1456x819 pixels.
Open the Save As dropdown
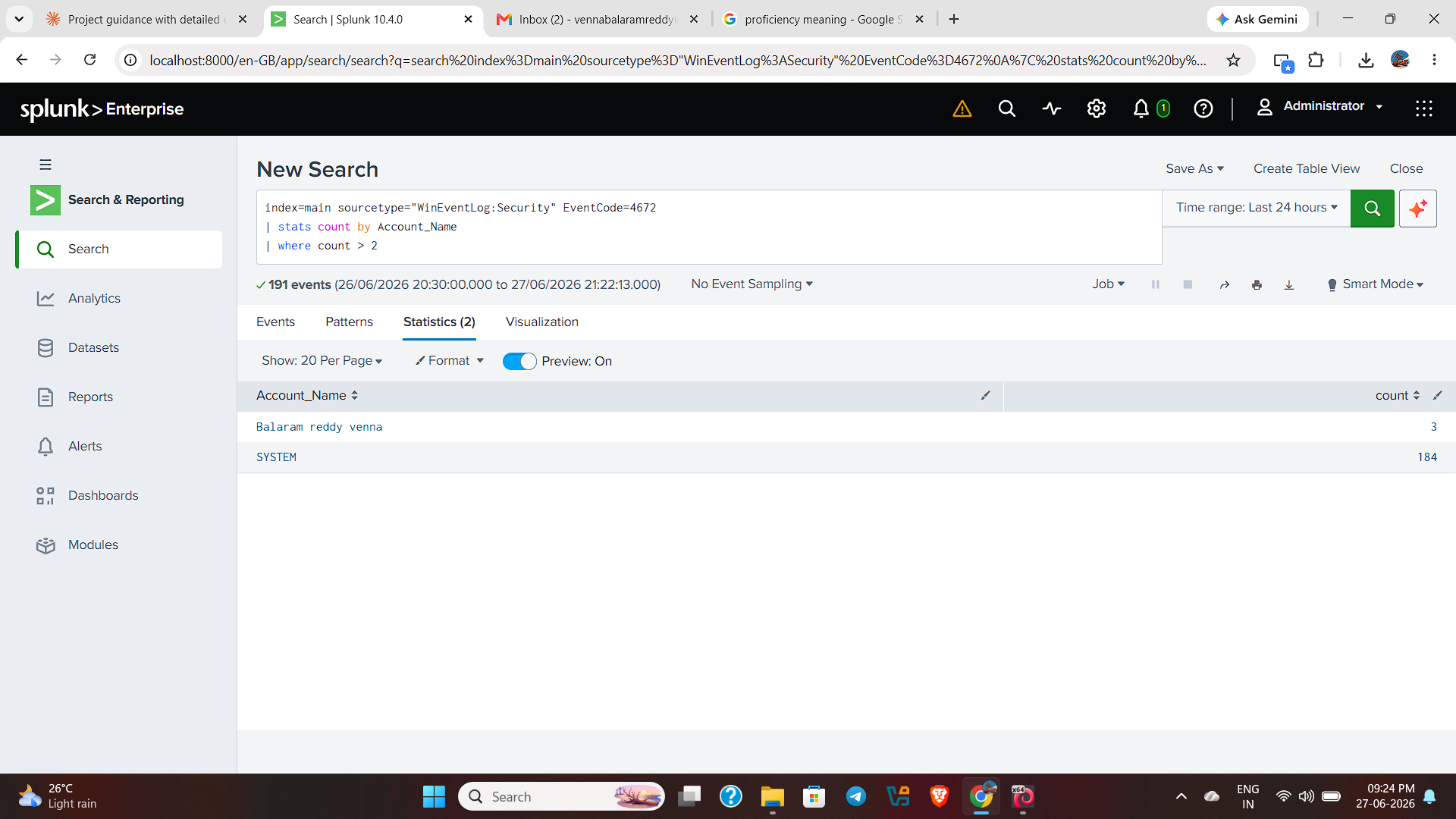[x=1194, y=168]
